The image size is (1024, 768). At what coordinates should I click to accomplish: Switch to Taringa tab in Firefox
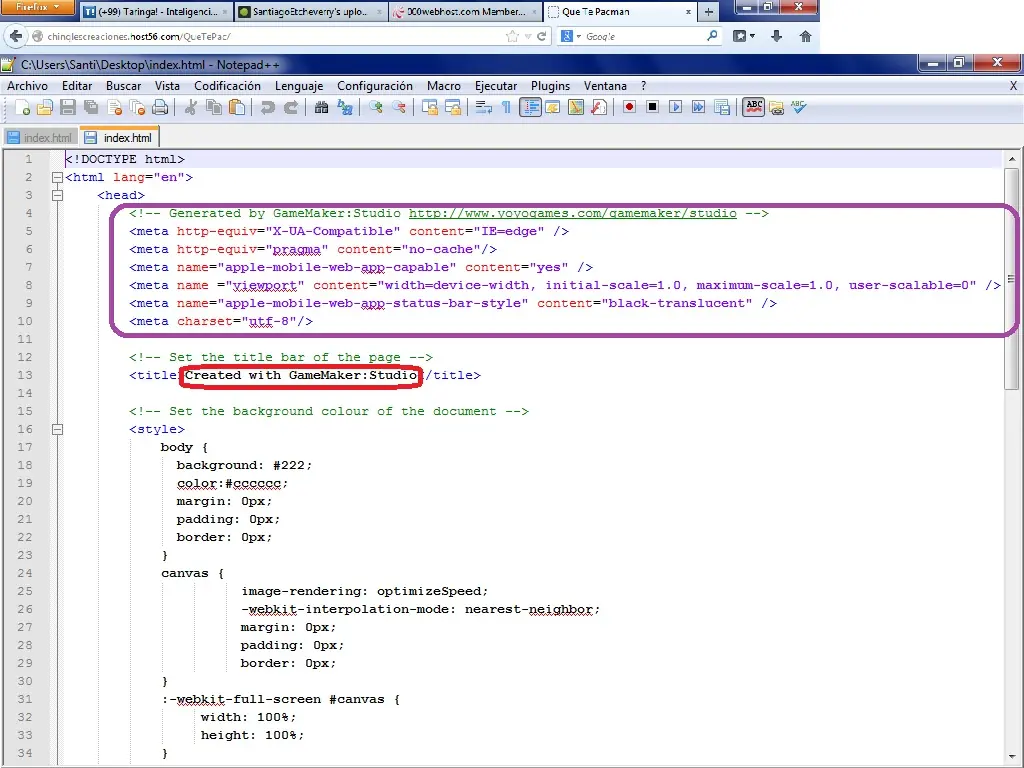tap(156, 12)
